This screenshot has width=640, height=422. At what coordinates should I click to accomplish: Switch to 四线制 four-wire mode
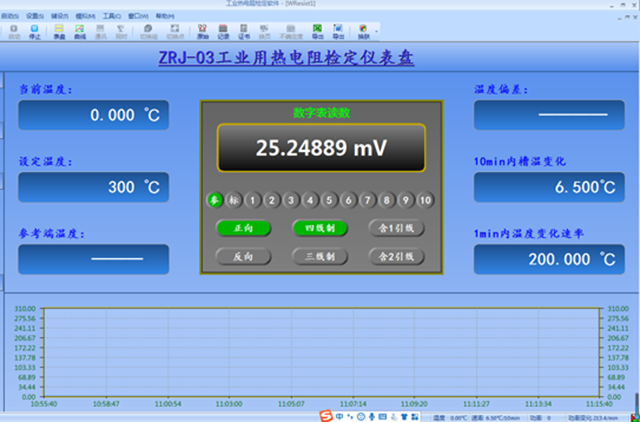pos(320,228)
